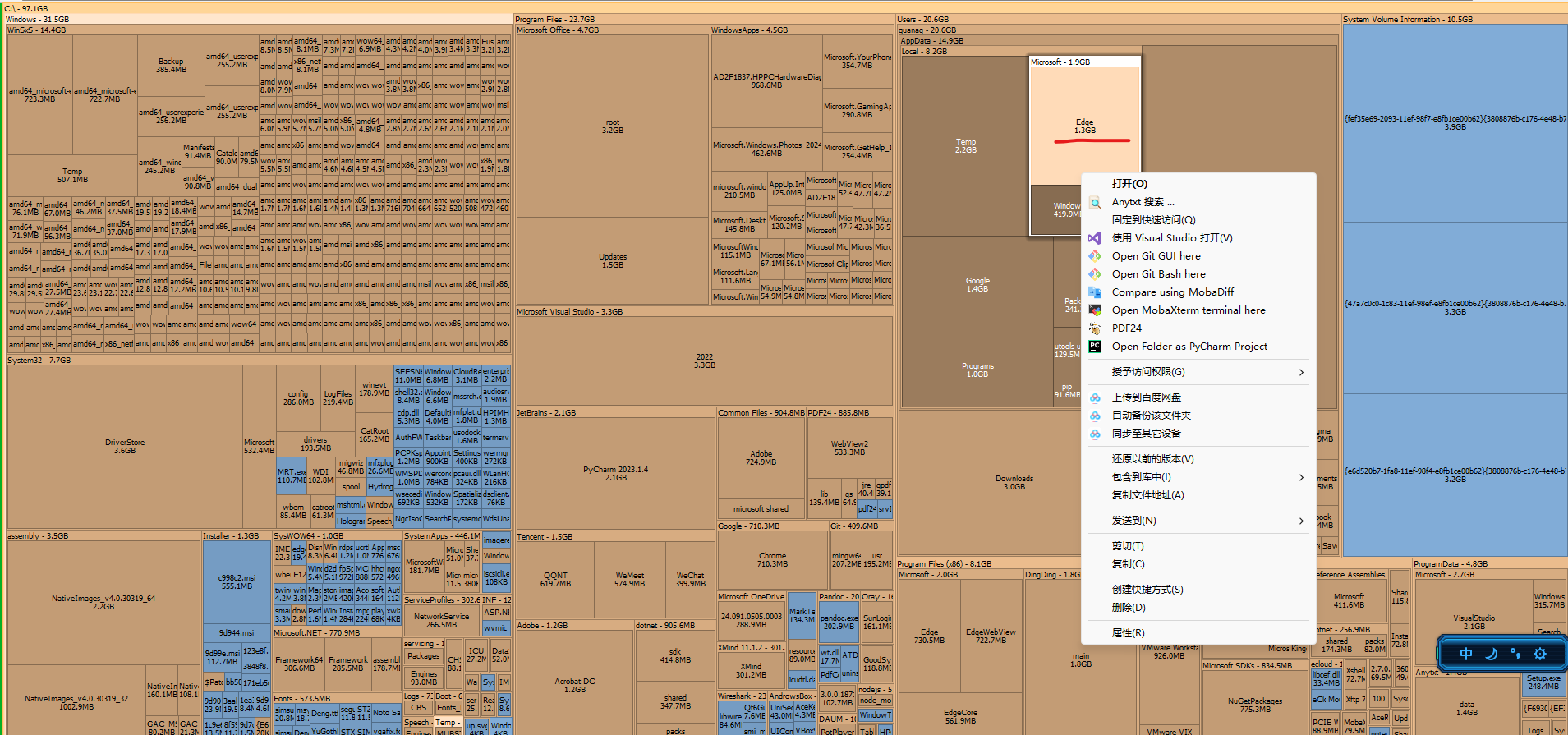Image resolution: width=1568 pixels, height=735 pixels.
Task: Choose 属性(R) from the context menu
Action: click(1128, 633)
